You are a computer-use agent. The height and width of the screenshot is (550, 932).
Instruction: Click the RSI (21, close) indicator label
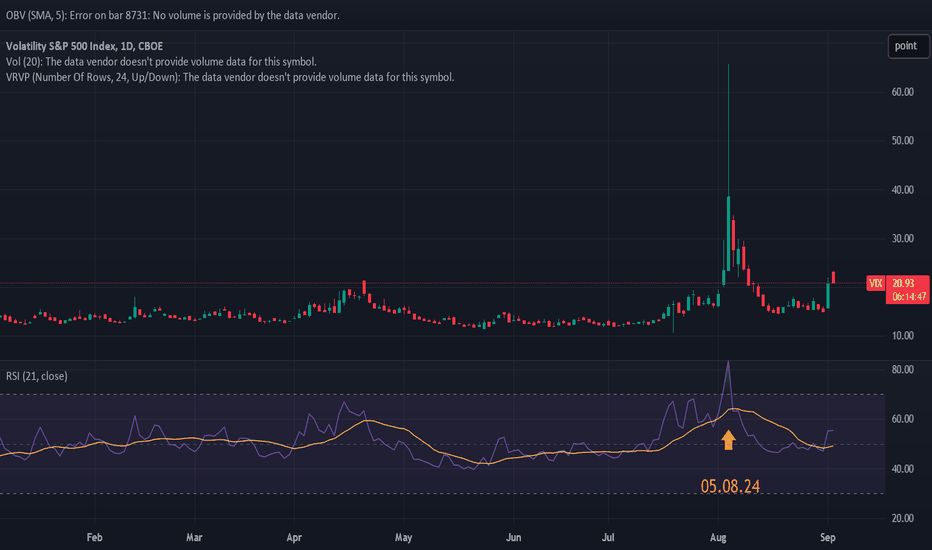[x=37, y=376]
